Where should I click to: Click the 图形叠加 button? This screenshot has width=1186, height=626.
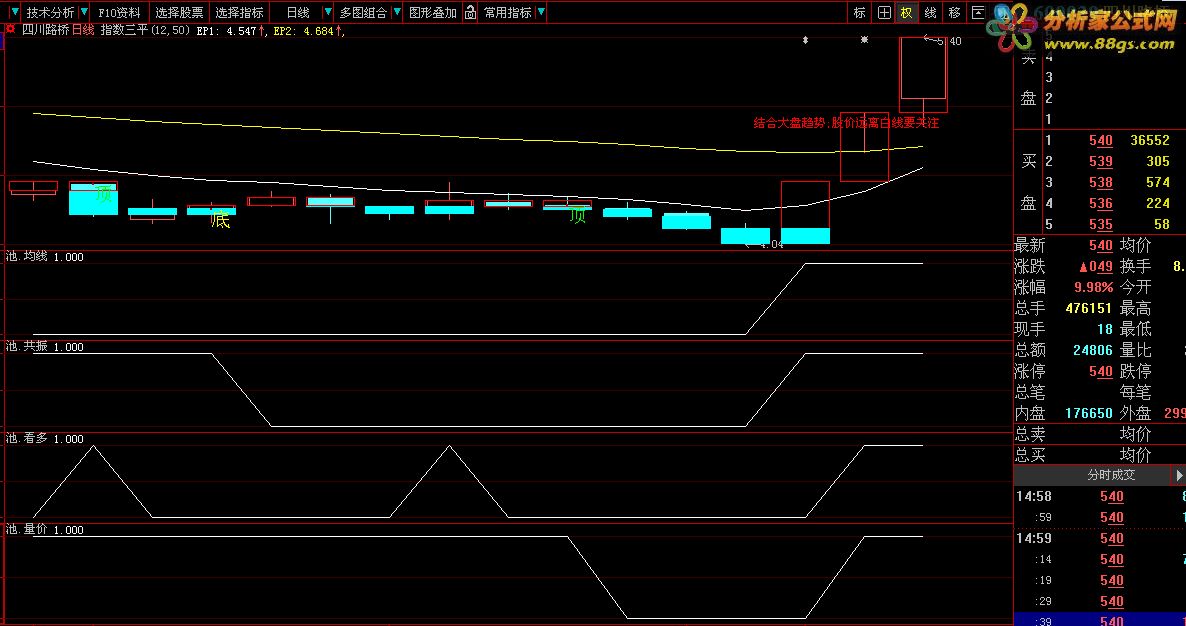433,12
